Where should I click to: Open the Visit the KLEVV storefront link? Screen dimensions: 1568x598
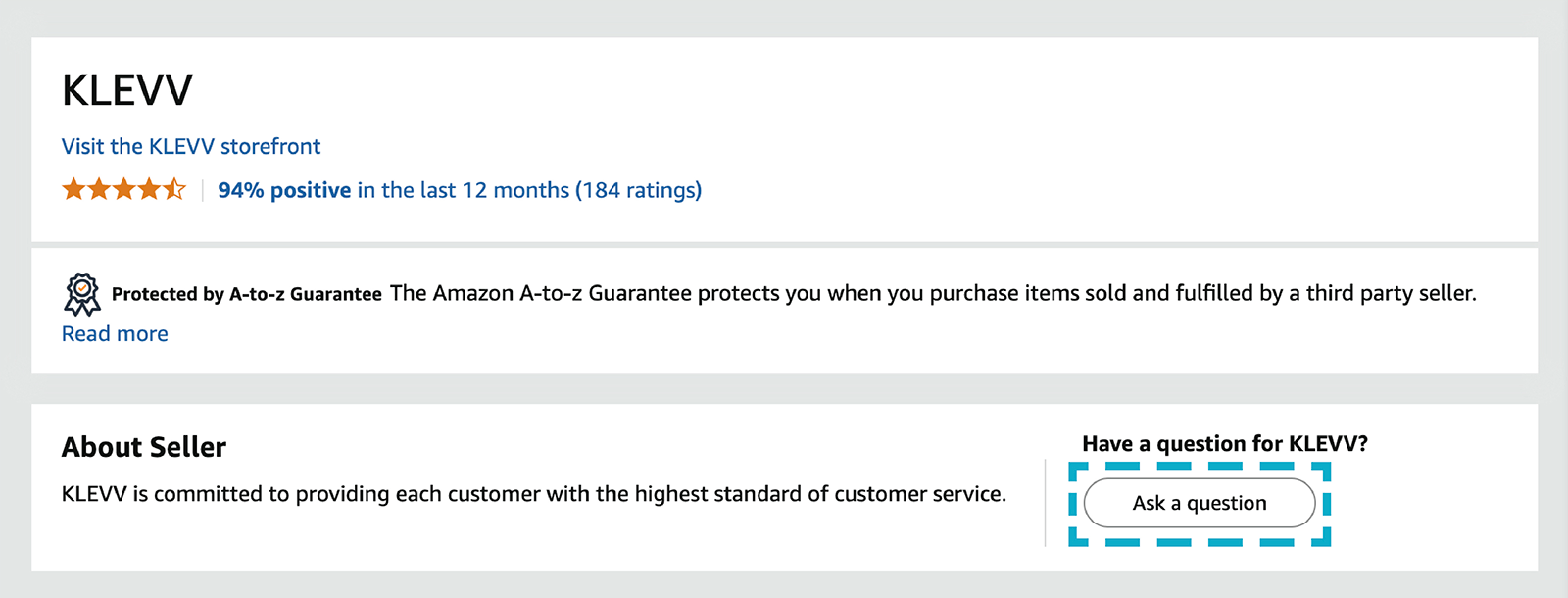coord(191,146)
